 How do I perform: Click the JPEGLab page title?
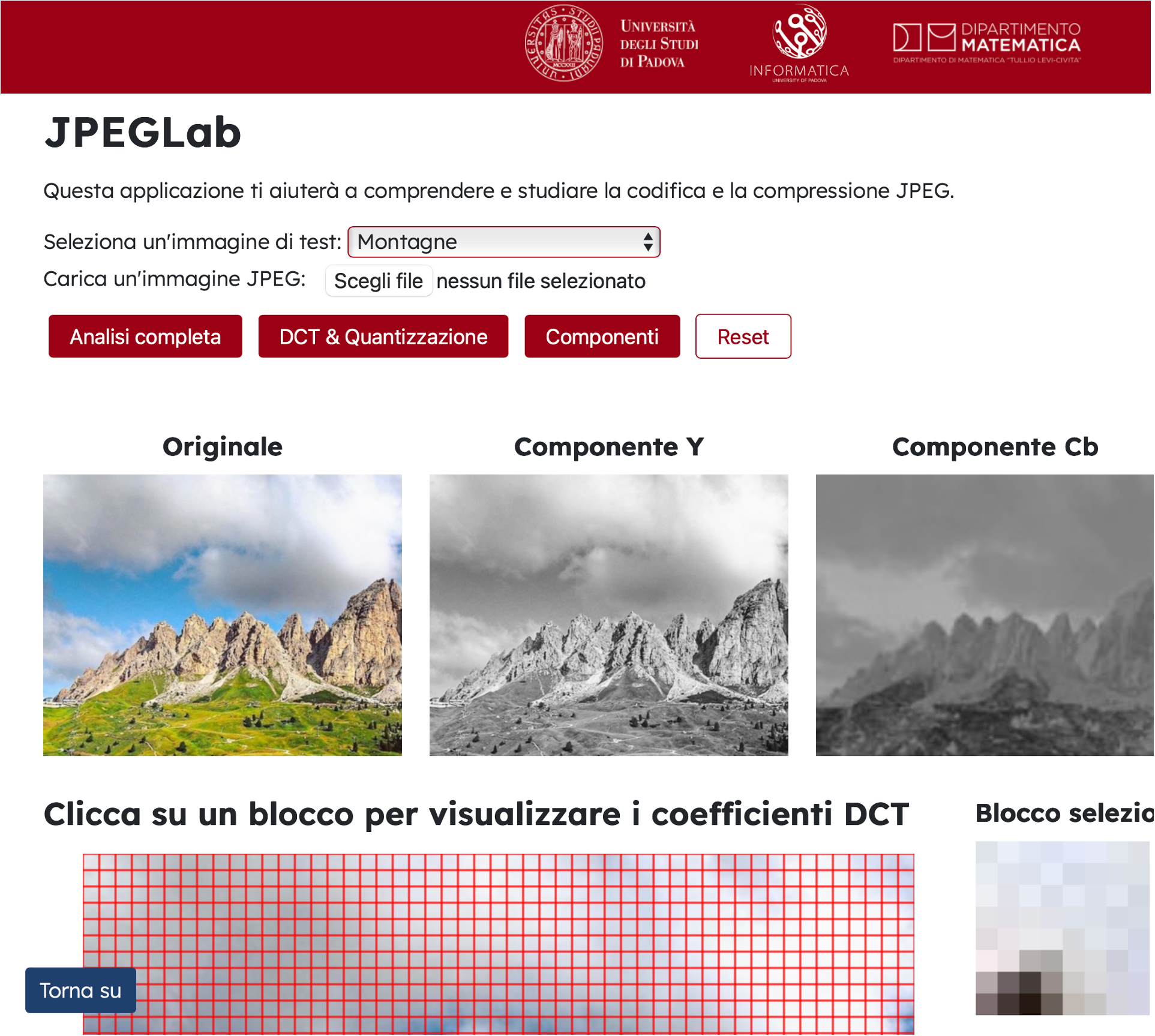[x=143, y=132]
